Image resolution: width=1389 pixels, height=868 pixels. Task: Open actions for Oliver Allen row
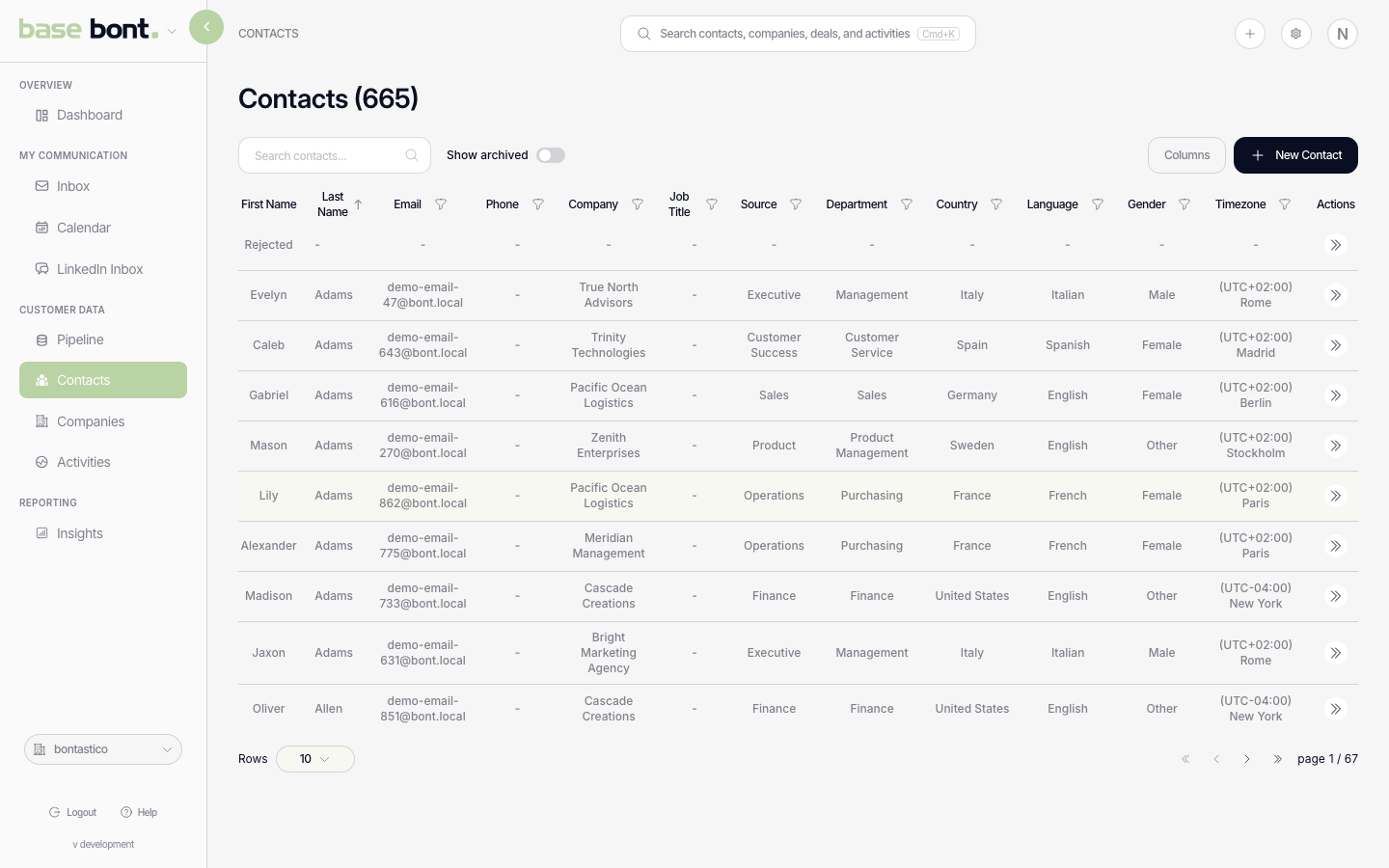(x=1336, y=709)
